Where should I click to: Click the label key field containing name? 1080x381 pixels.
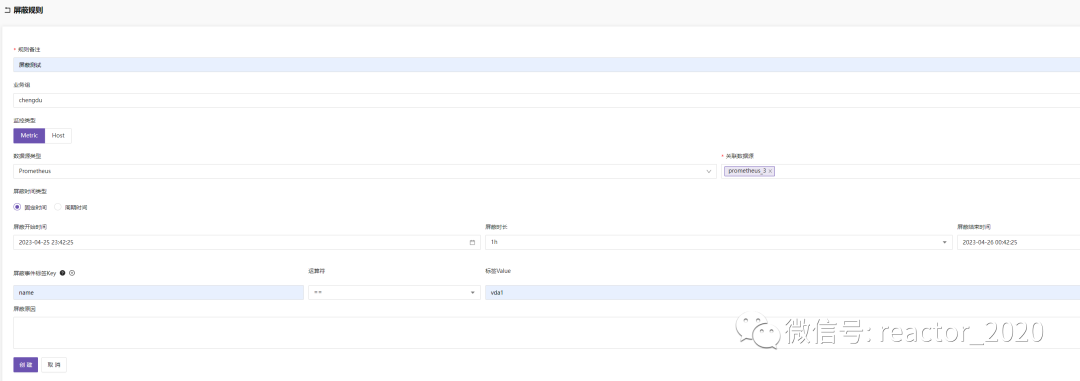158,293
